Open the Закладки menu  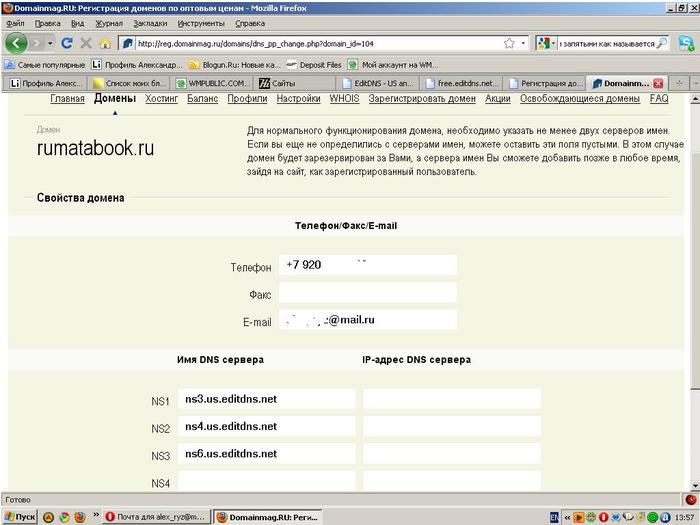coord(150,23)
